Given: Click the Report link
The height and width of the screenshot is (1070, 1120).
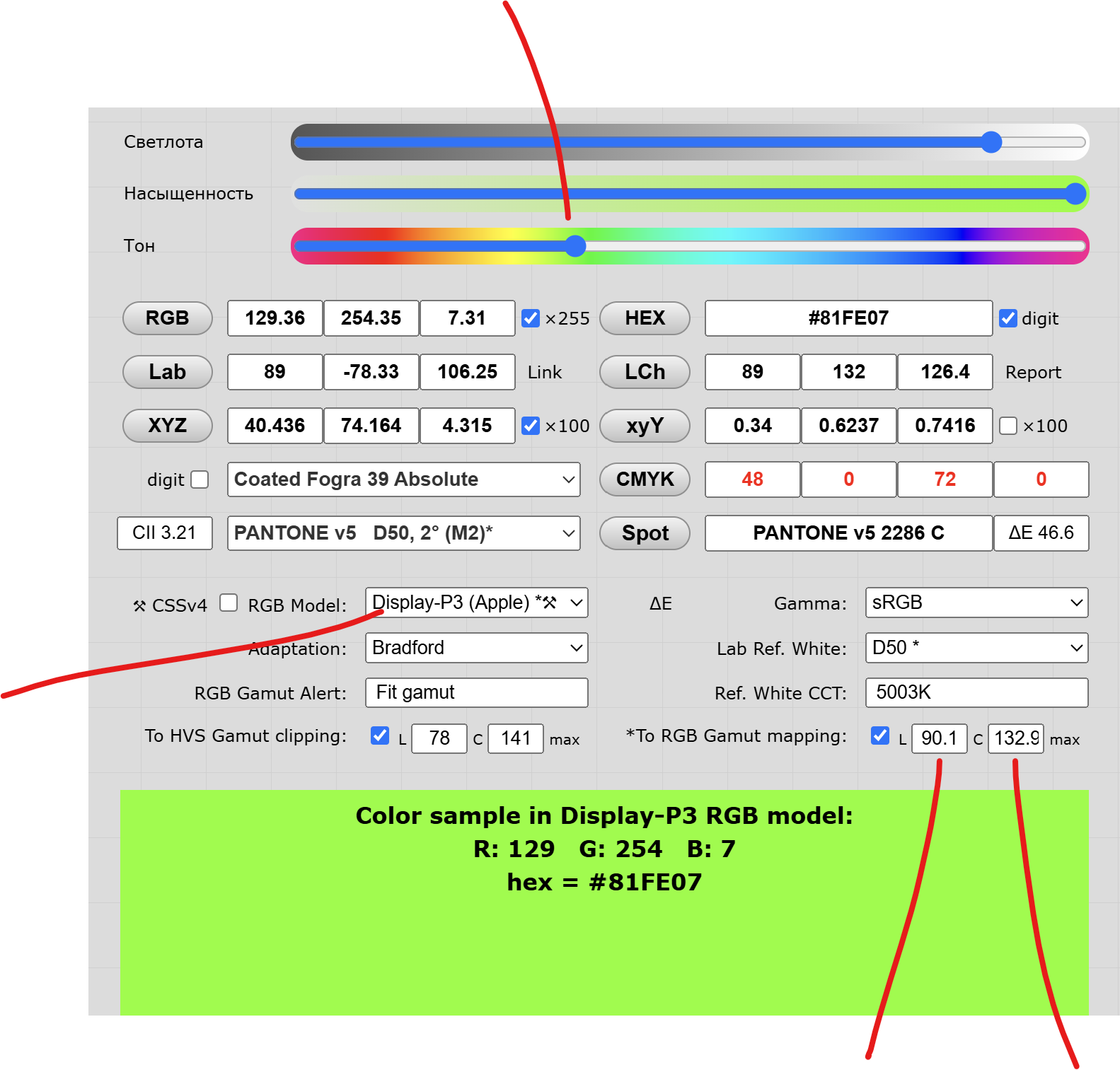Looking at the screenshot, I should [1033, 373].
